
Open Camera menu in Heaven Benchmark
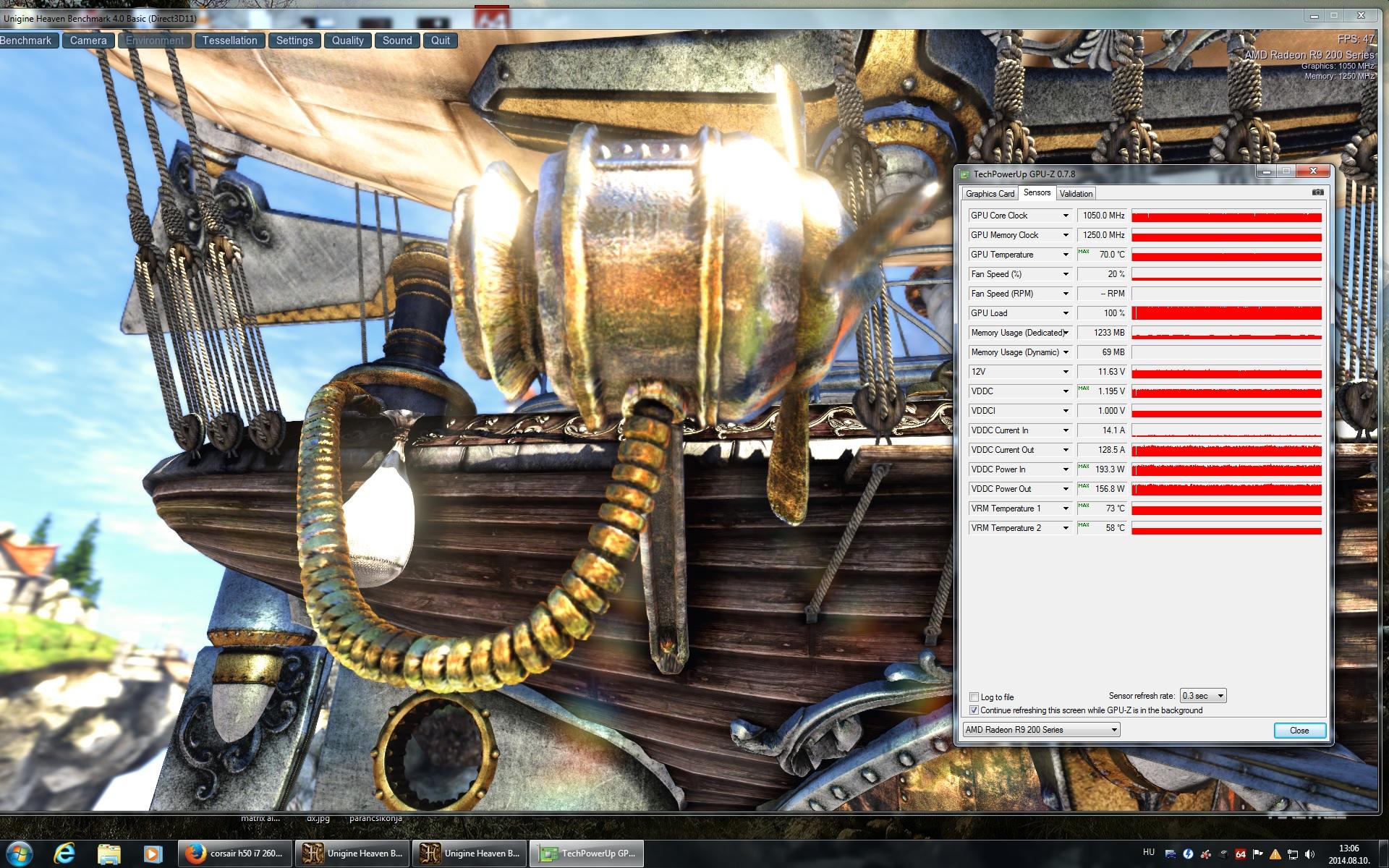coord(88,41)
